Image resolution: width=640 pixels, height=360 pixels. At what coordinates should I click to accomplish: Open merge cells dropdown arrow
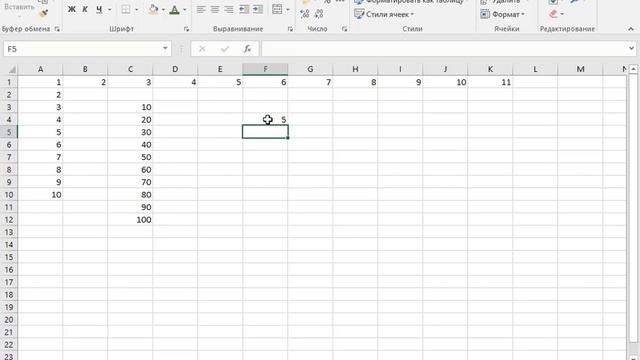pyautogui.click(x=288, y=9)
